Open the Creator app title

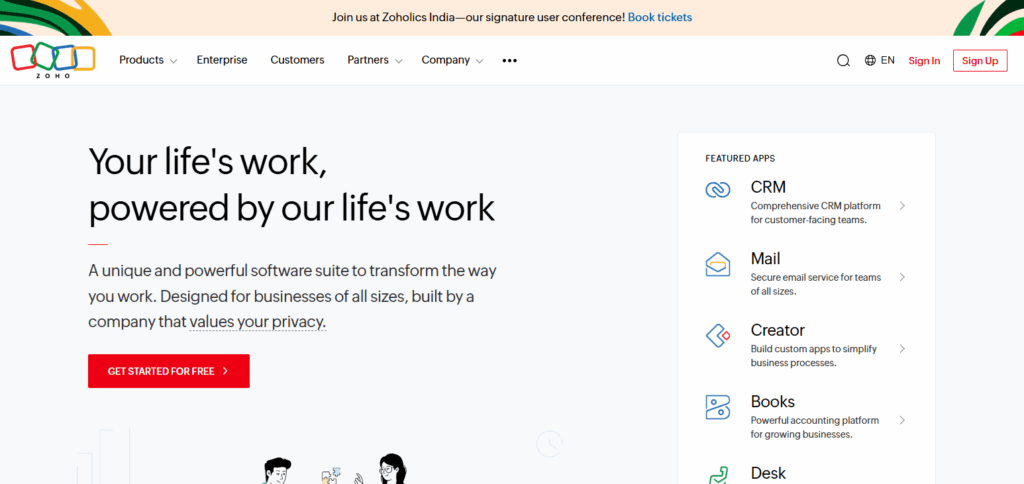778,331
